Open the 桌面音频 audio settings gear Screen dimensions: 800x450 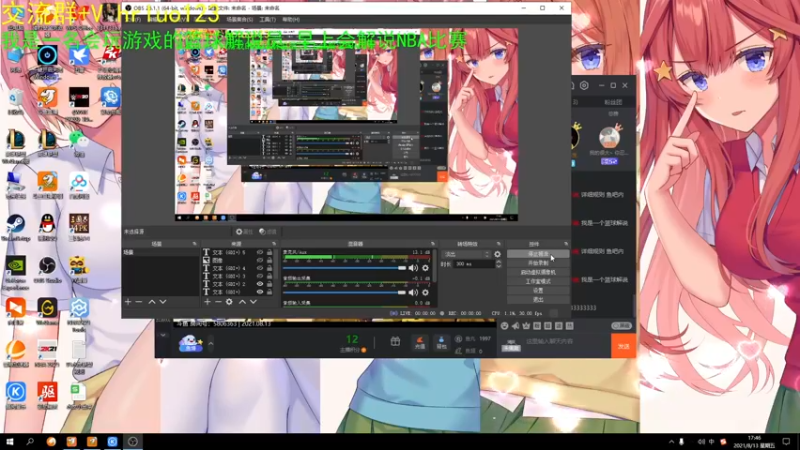point(425,292)
